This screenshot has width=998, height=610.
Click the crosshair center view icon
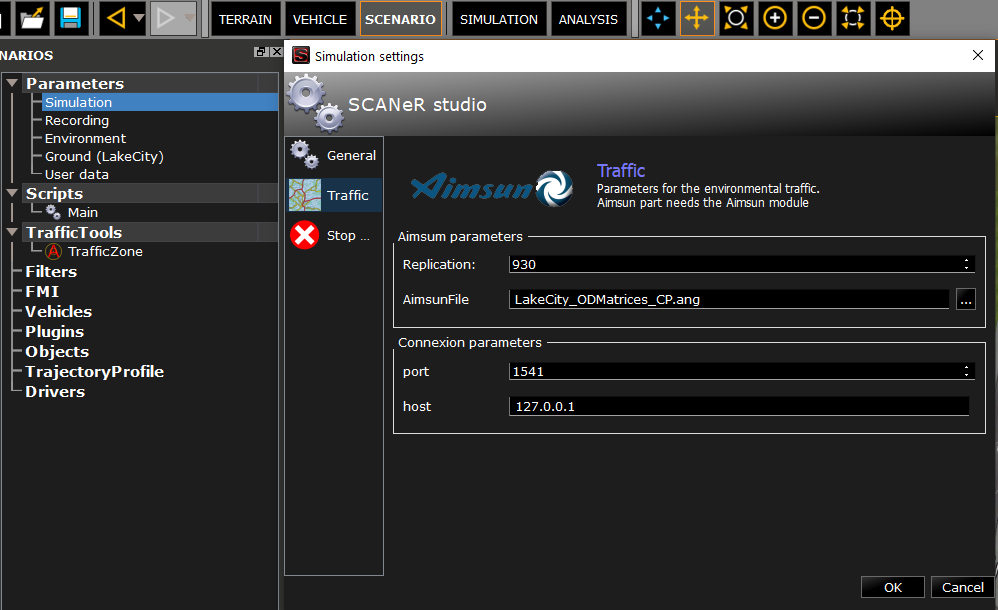point(891,18)
